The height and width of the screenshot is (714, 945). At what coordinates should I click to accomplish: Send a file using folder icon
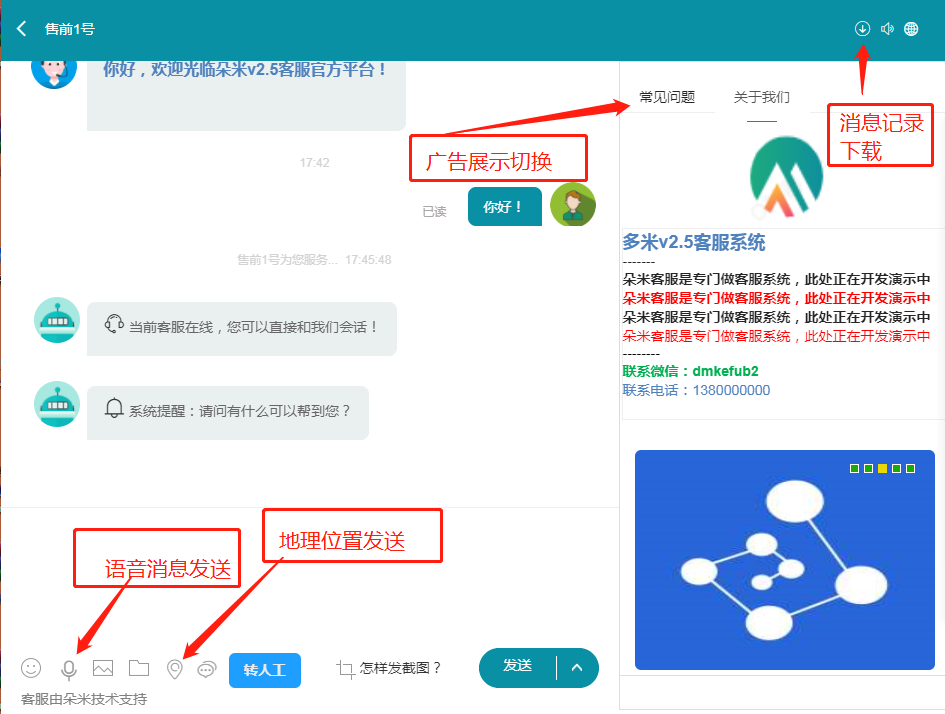(139, 668)
